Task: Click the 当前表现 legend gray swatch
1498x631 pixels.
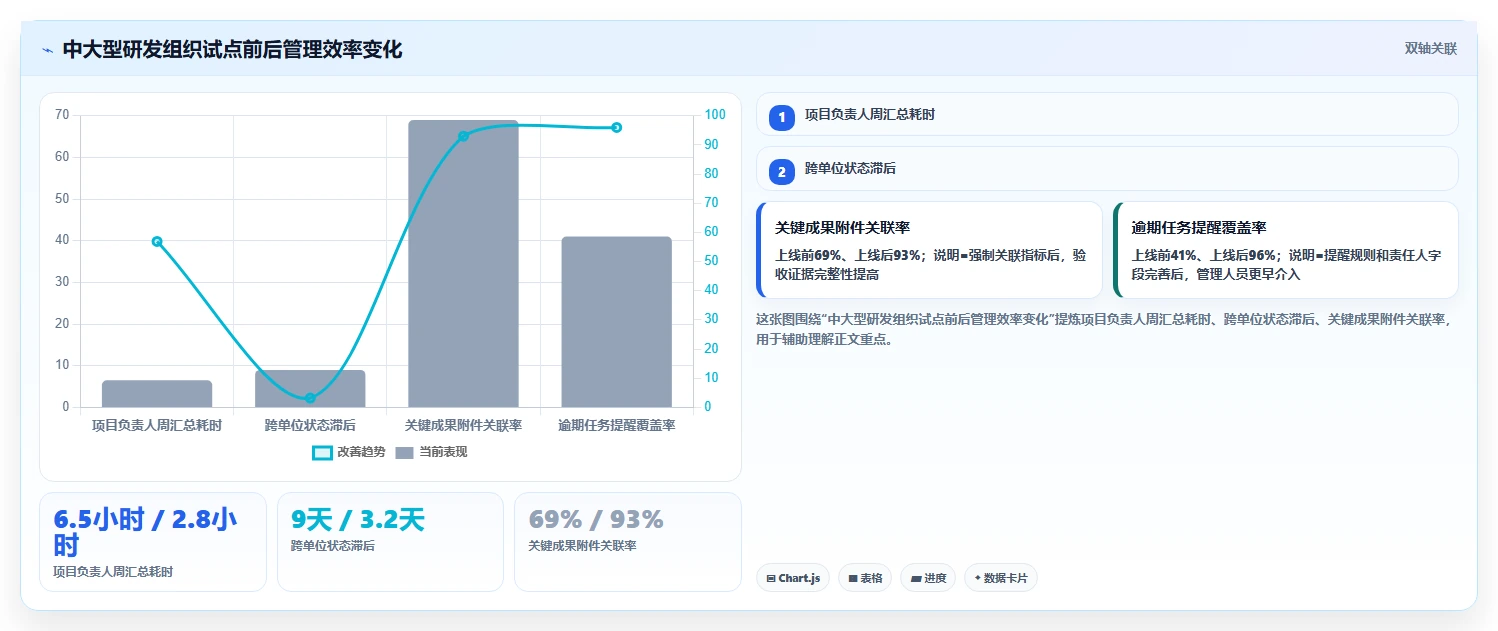Action: tap(405, 453)
